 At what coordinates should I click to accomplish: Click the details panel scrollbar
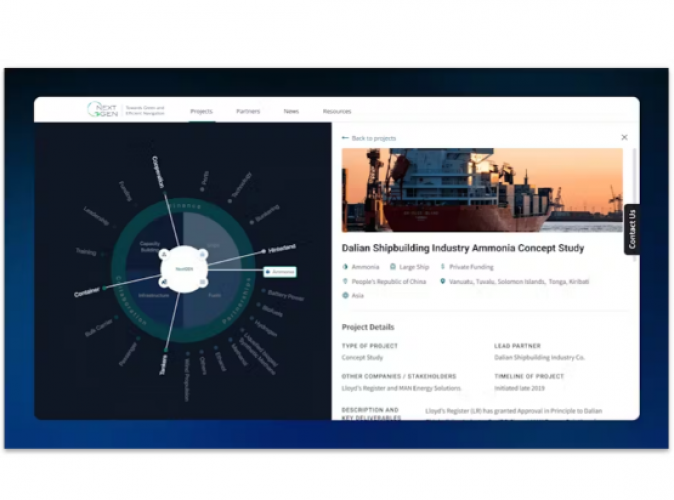[x=634, y=204]
